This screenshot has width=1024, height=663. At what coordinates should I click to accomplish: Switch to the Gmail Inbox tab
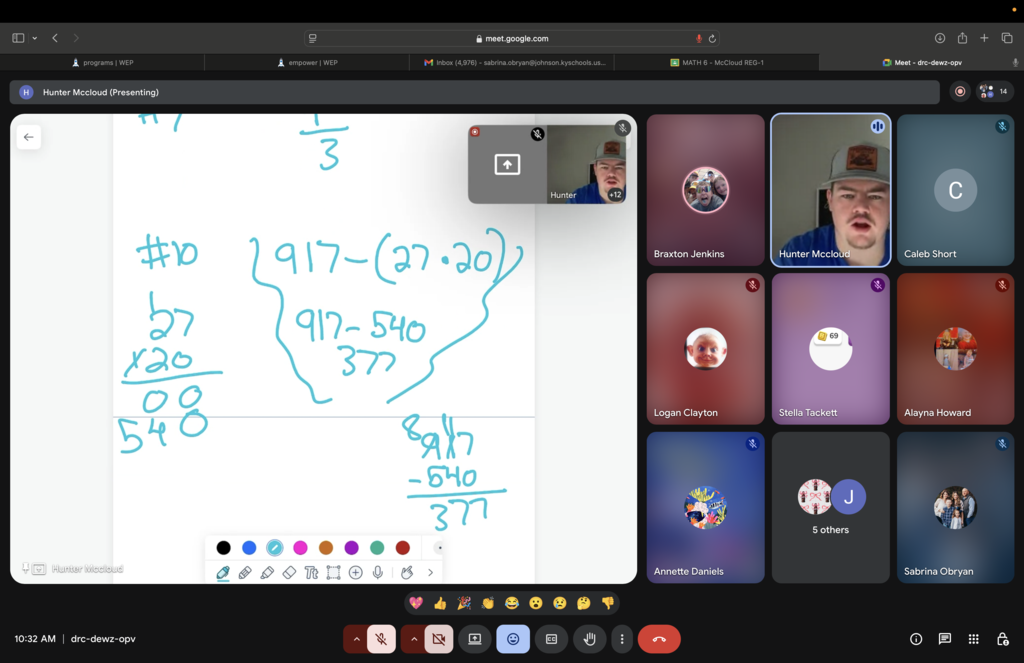pyautogui.click(x=512, y=62)
